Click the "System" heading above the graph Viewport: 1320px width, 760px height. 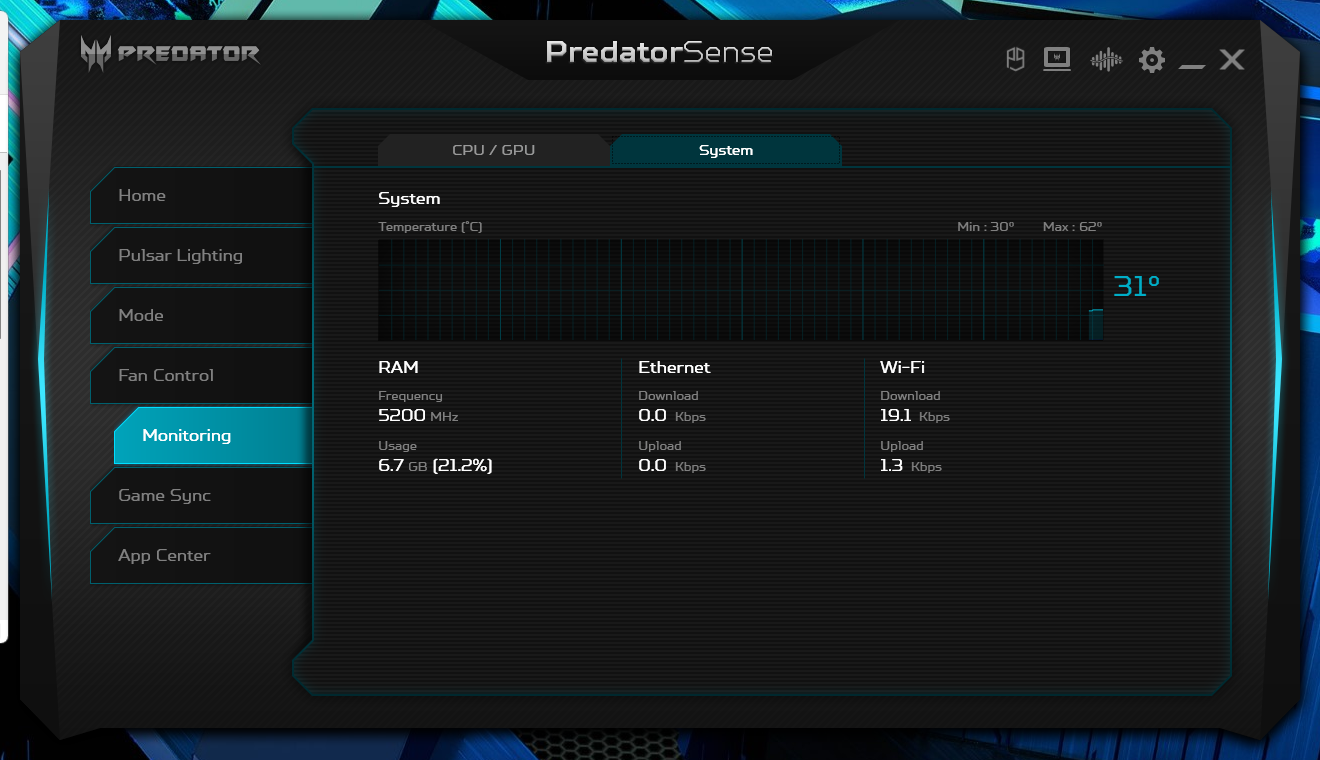(x=409, y=199)
